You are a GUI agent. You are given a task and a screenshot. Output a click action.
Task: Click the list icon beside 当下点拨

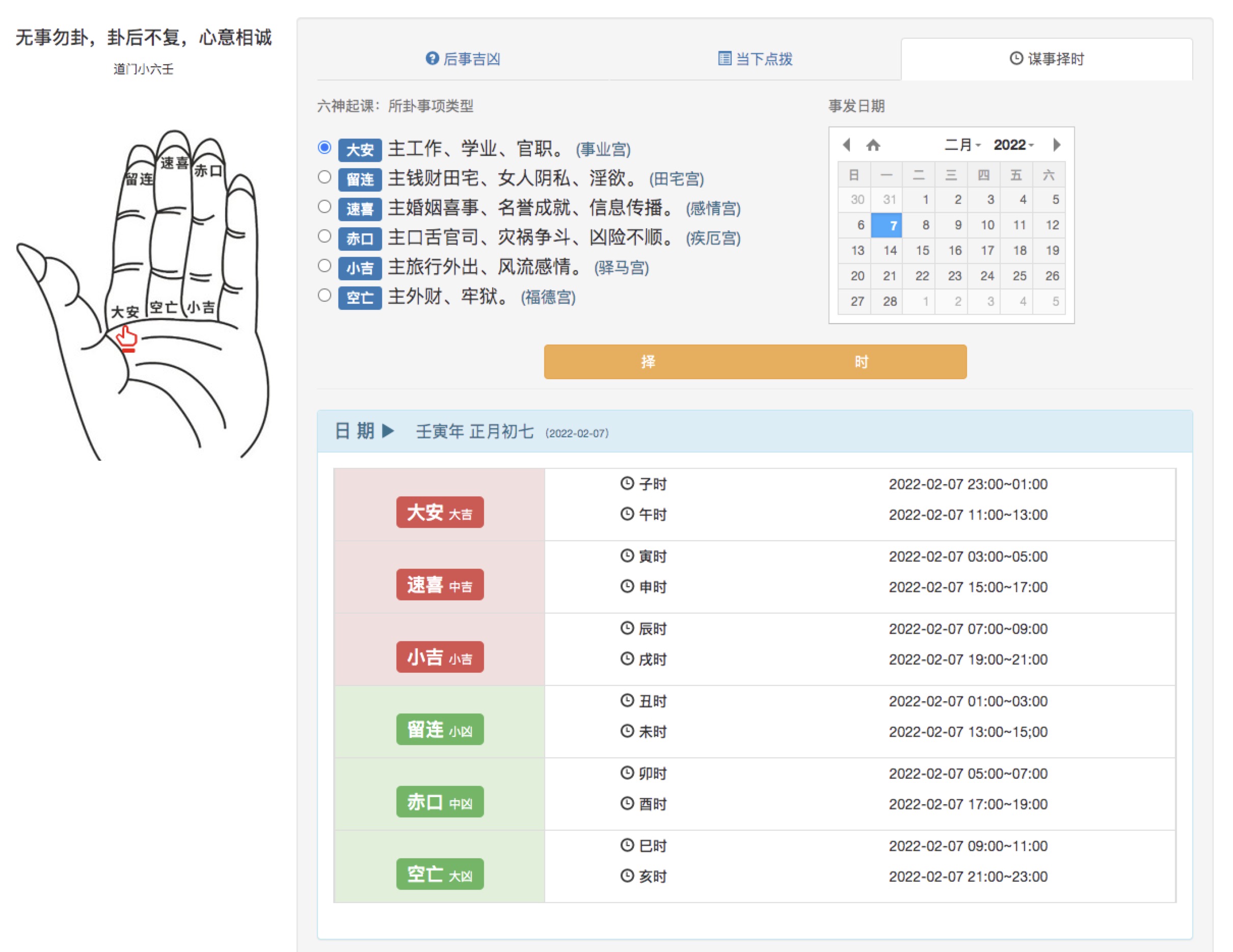[725, 58]
